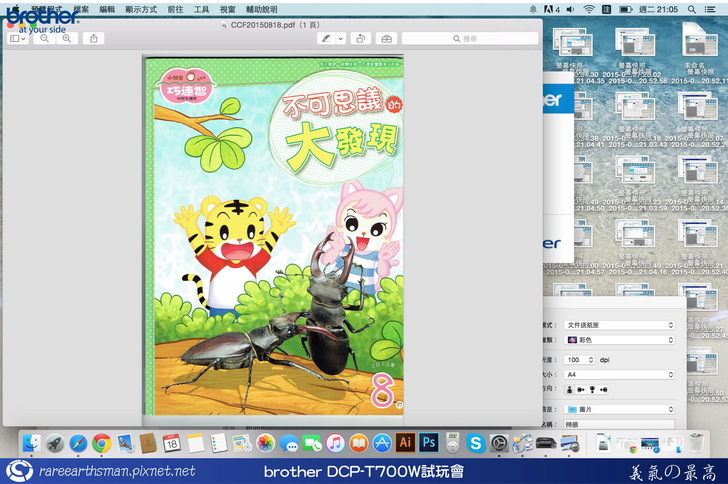Open the 彩色 color type dropdown

point(619,341)
